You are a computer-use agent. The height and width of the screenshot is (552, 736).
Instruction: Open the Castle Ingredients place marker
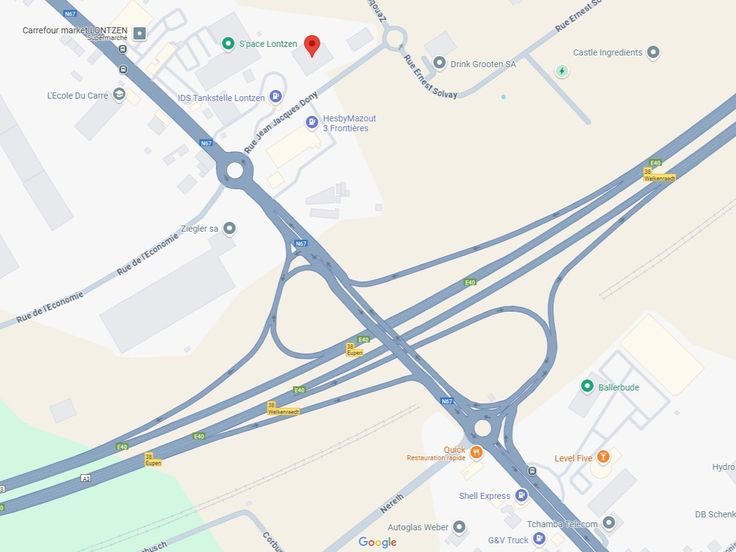click(653, 52)
